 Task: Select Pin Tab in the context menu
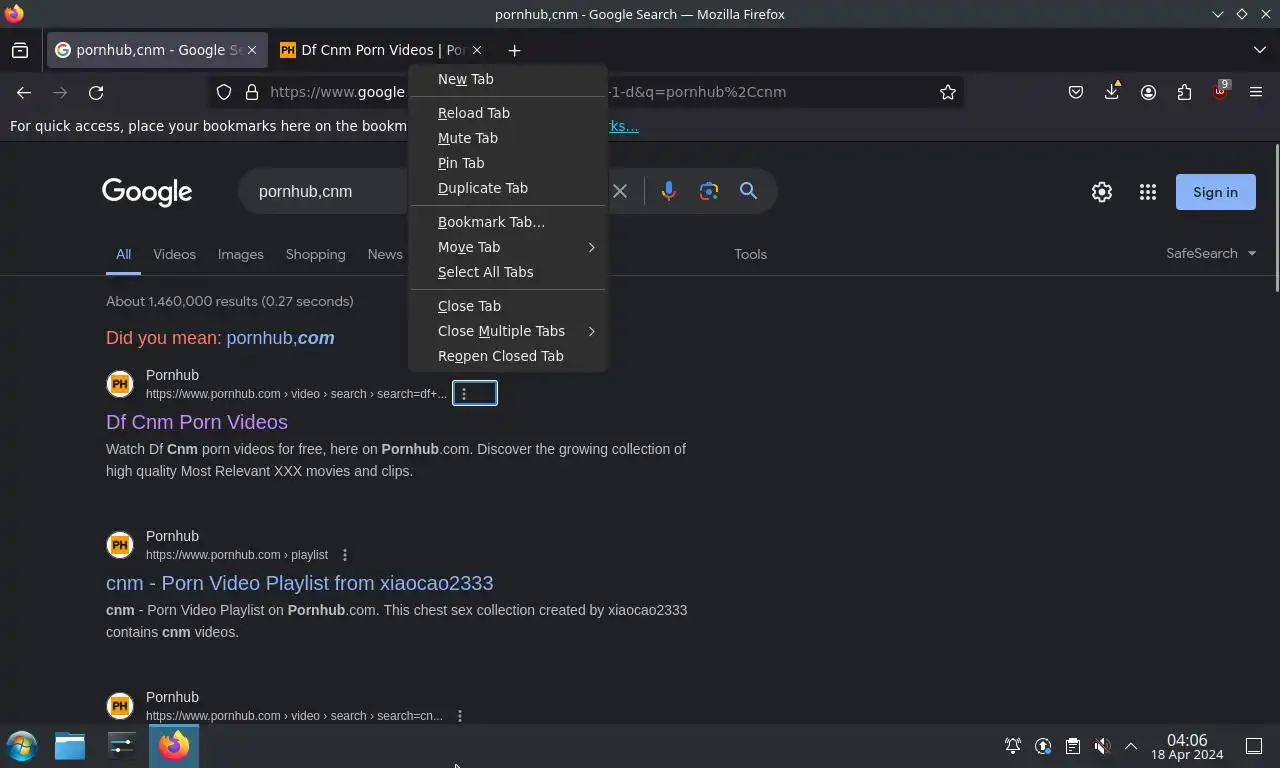[x=508, y=163]
